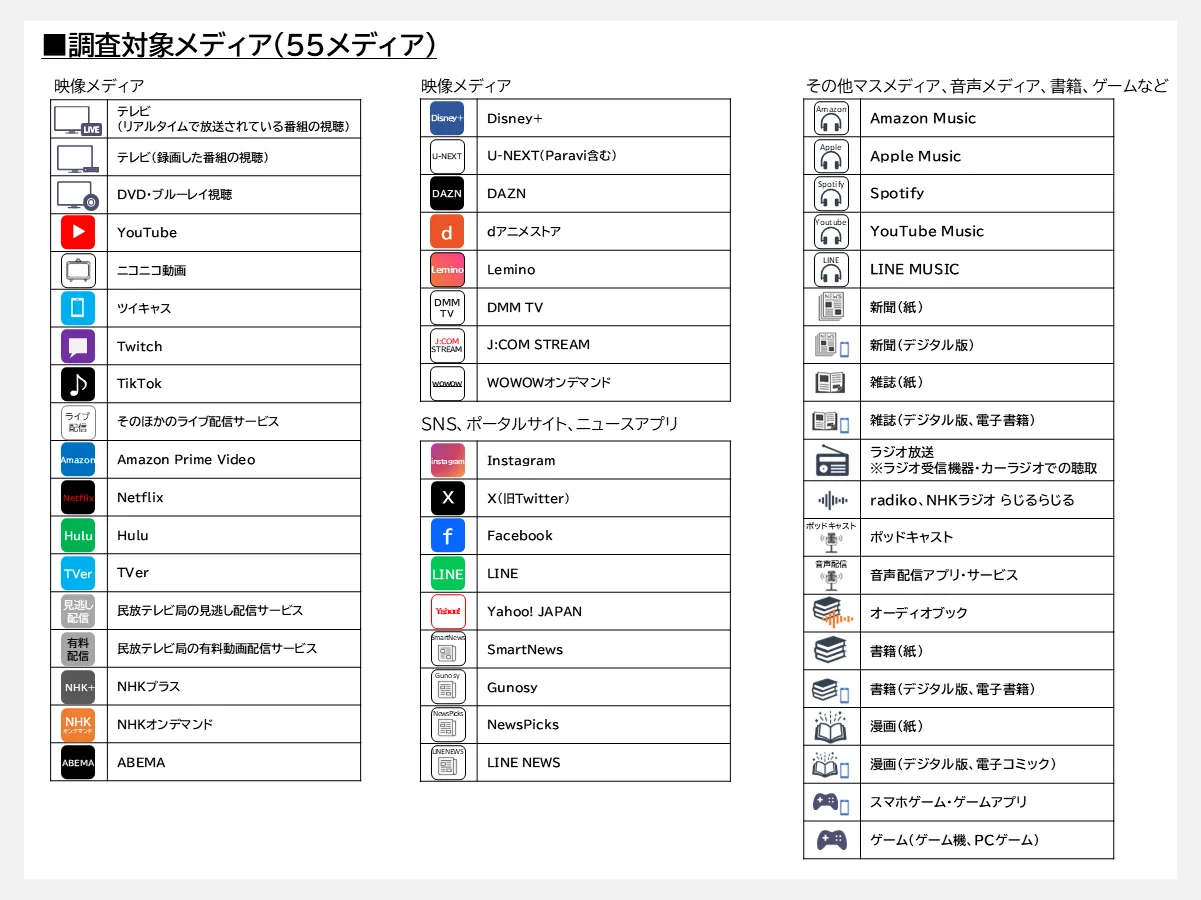
Task: Select the Twitch speech bubble icon
Action: [78, 345]
